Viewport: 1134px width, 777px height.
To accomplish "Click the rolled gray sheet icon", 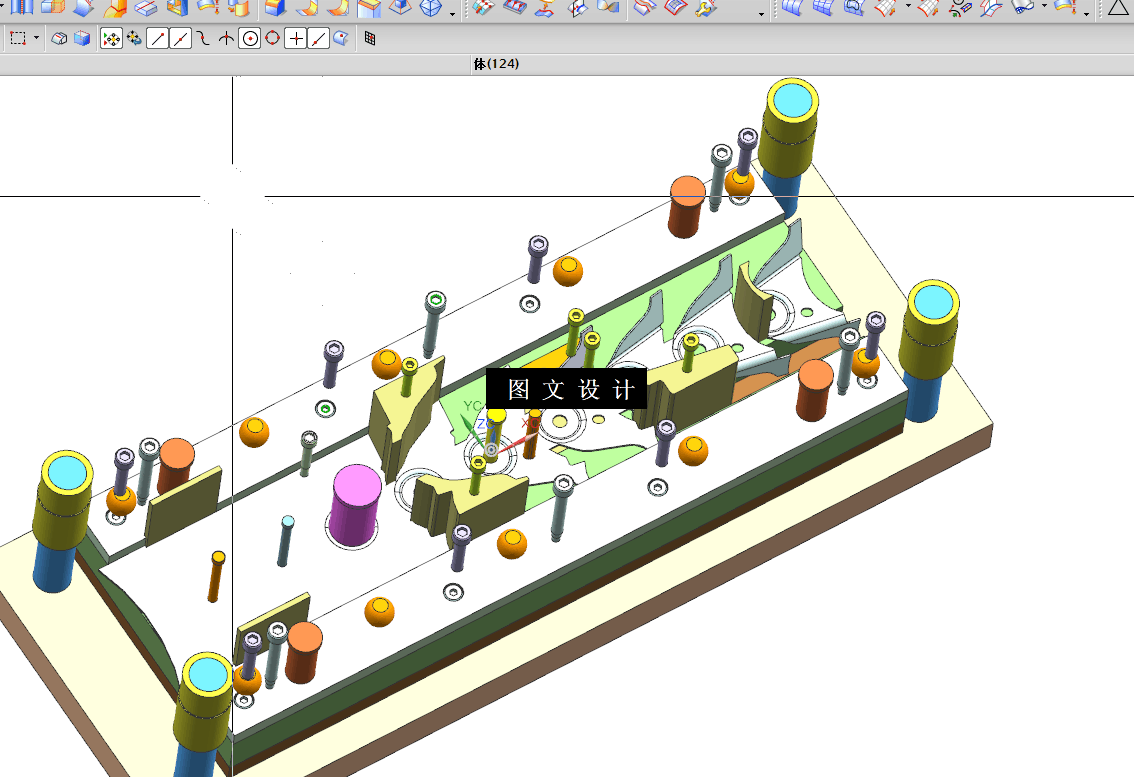I will tap(1023, 8).
